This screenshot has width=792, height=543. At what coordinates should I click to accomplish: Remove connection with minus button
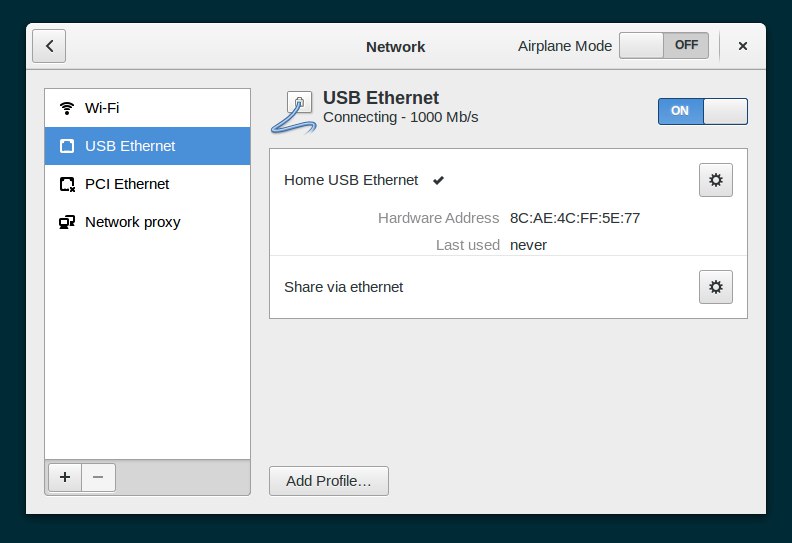[x=98, y=477]
